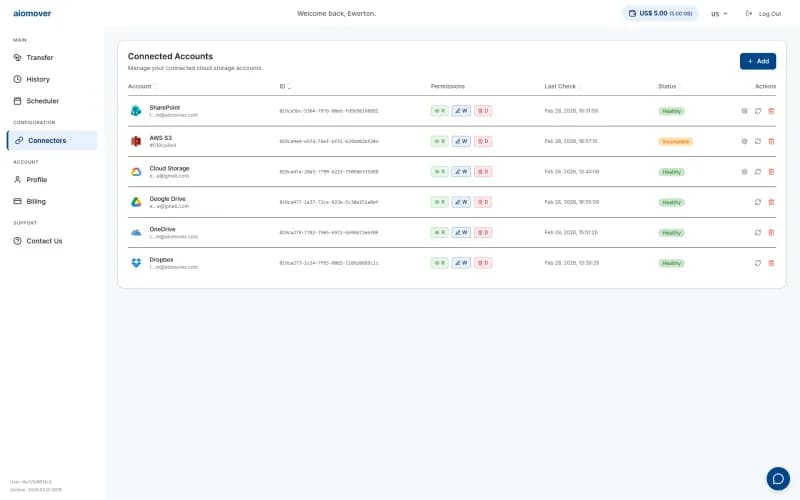Toggle read permission for Google Drive

(x=439, y=202)
